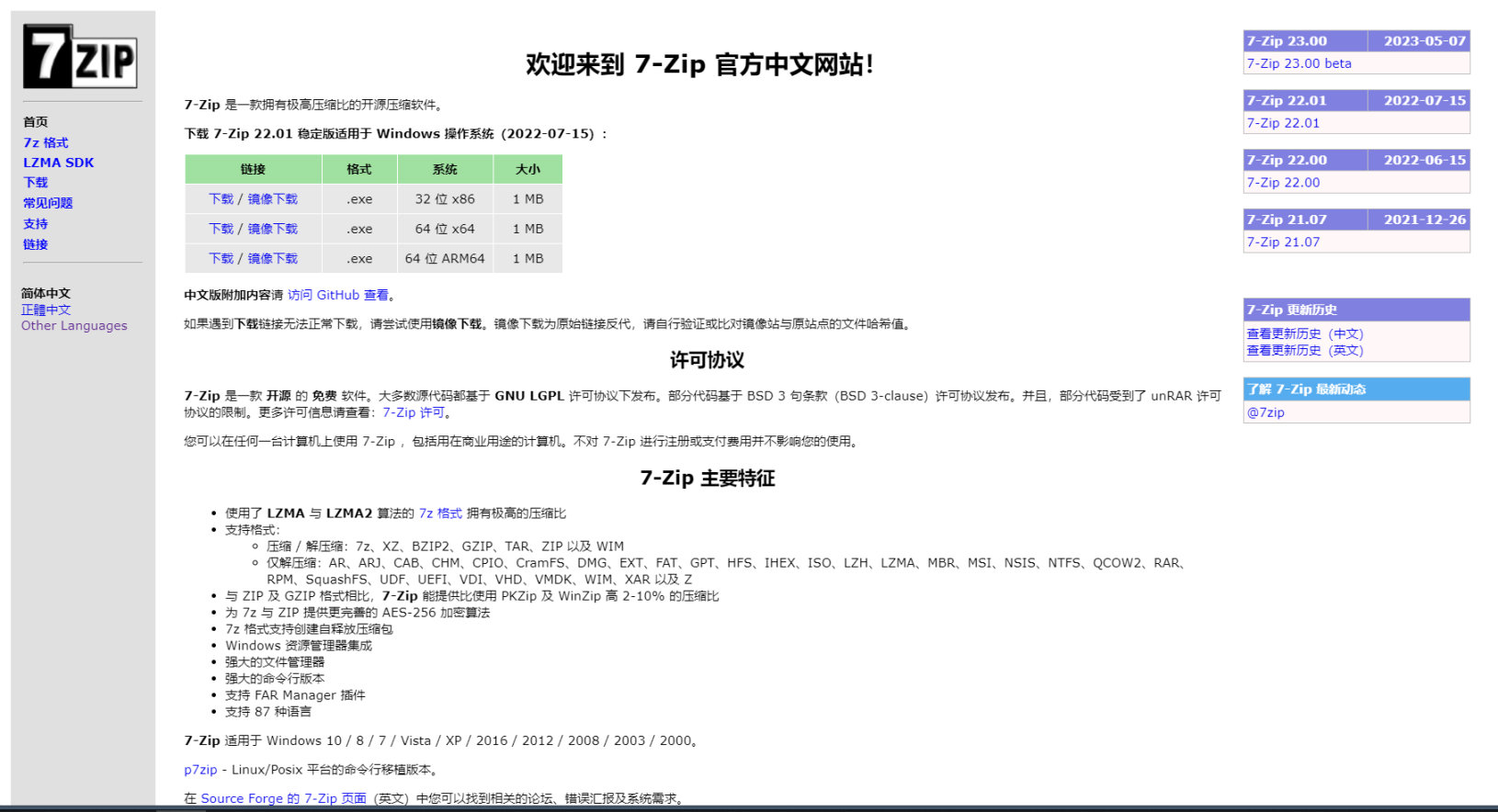
Task: Click the 欢迎来到 7-Zip 官方中文网站 title
Action: (699, 64)
